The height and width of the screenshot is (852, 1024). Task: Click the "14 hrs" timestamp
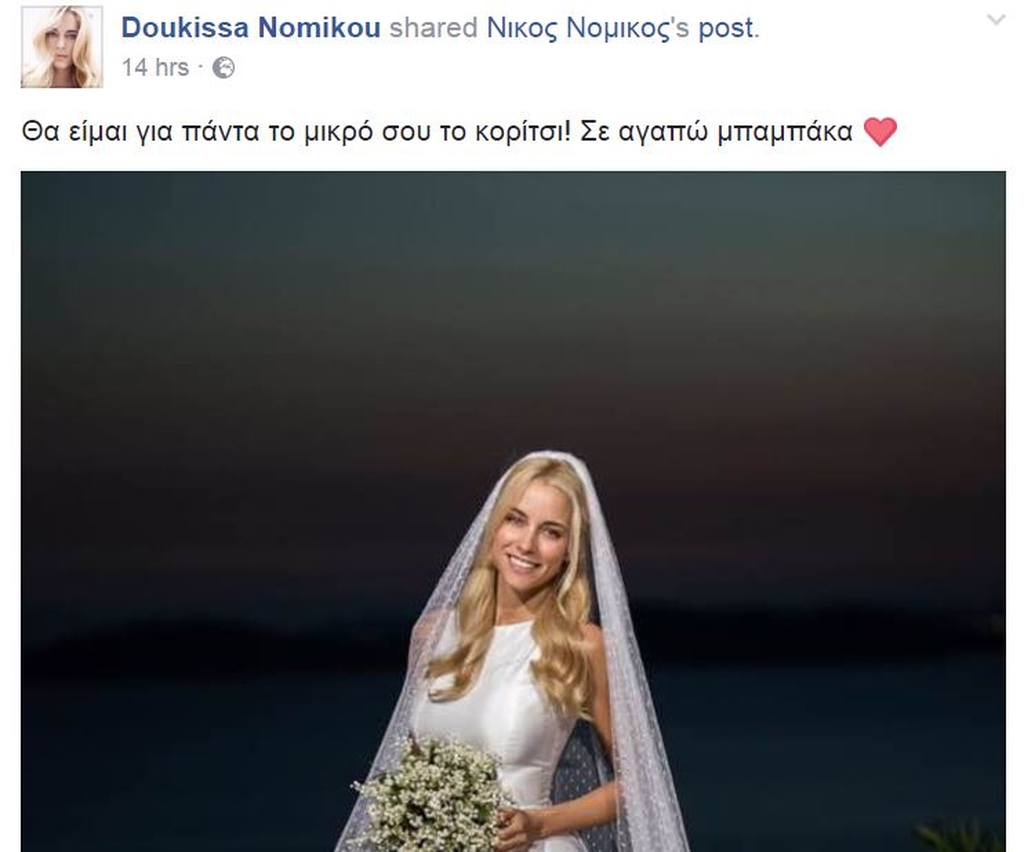click(155, 67)
